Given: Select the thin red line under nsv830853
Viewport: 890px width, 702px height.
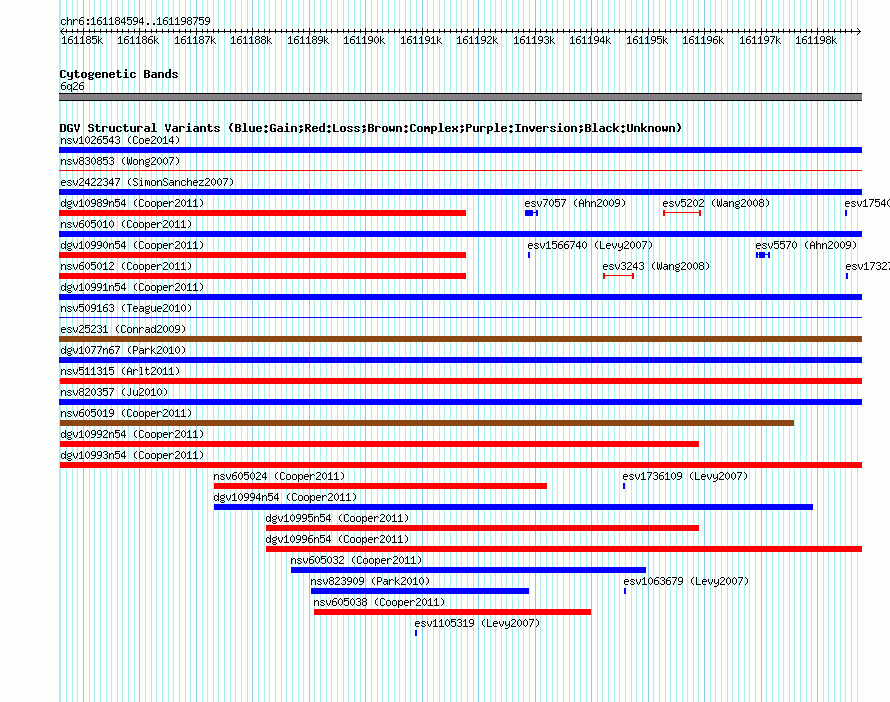Looking at the screenshot, I should [x=460, y=170].
